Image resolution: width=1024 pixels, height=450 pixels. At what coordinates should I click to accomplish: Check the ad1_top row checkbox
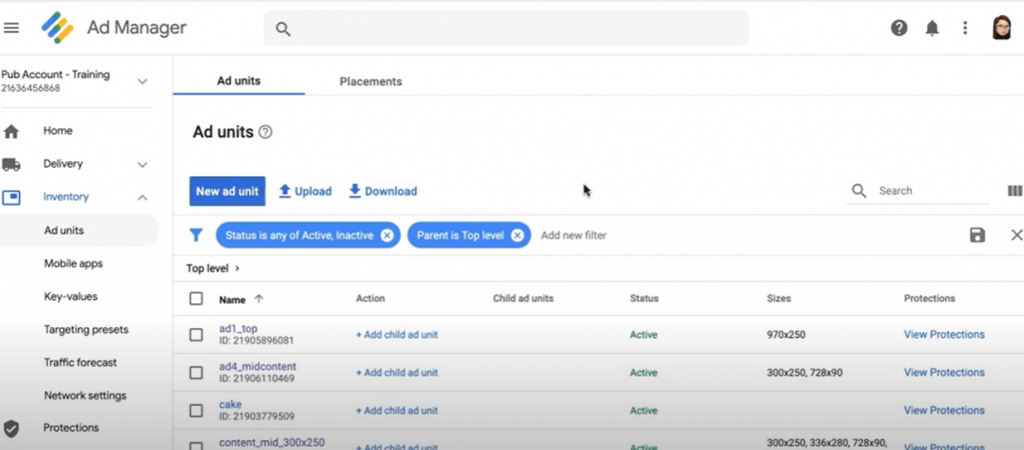coord(196,335)
